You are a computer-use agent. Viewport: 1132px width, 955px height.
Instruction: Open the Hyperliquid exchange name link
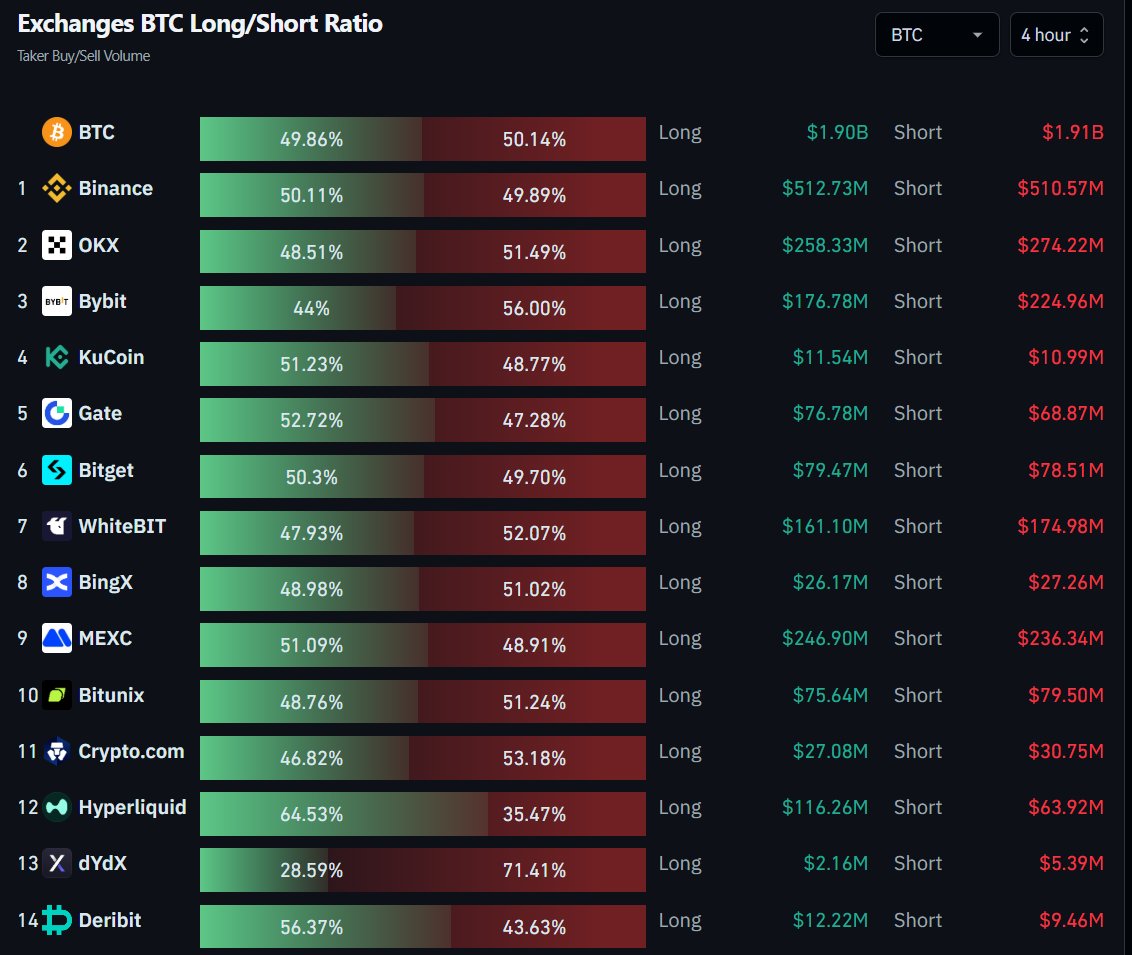[132, 808]
